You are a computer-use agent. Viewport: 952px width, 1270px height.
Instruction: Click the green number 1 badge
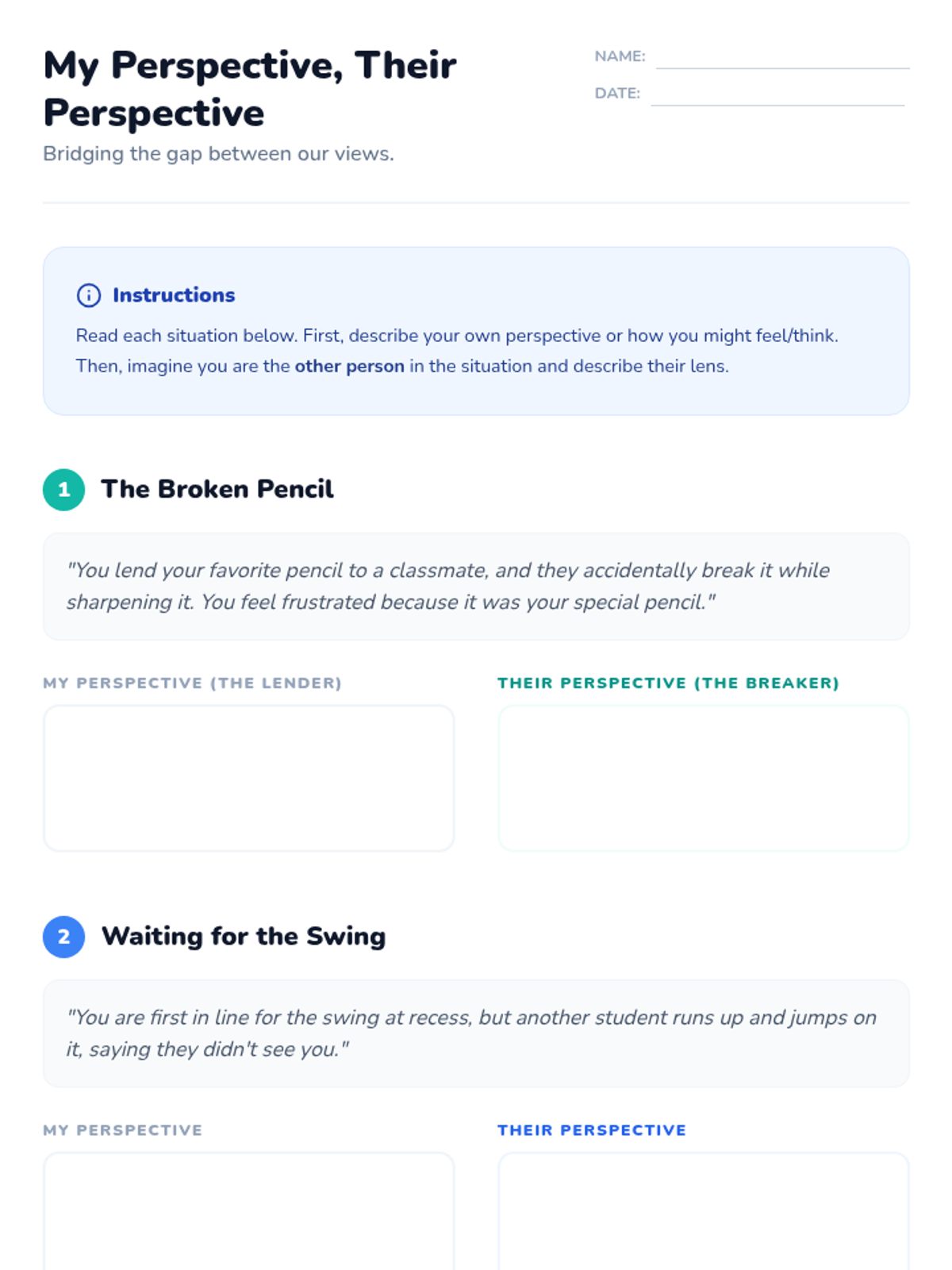coord(64,490)
